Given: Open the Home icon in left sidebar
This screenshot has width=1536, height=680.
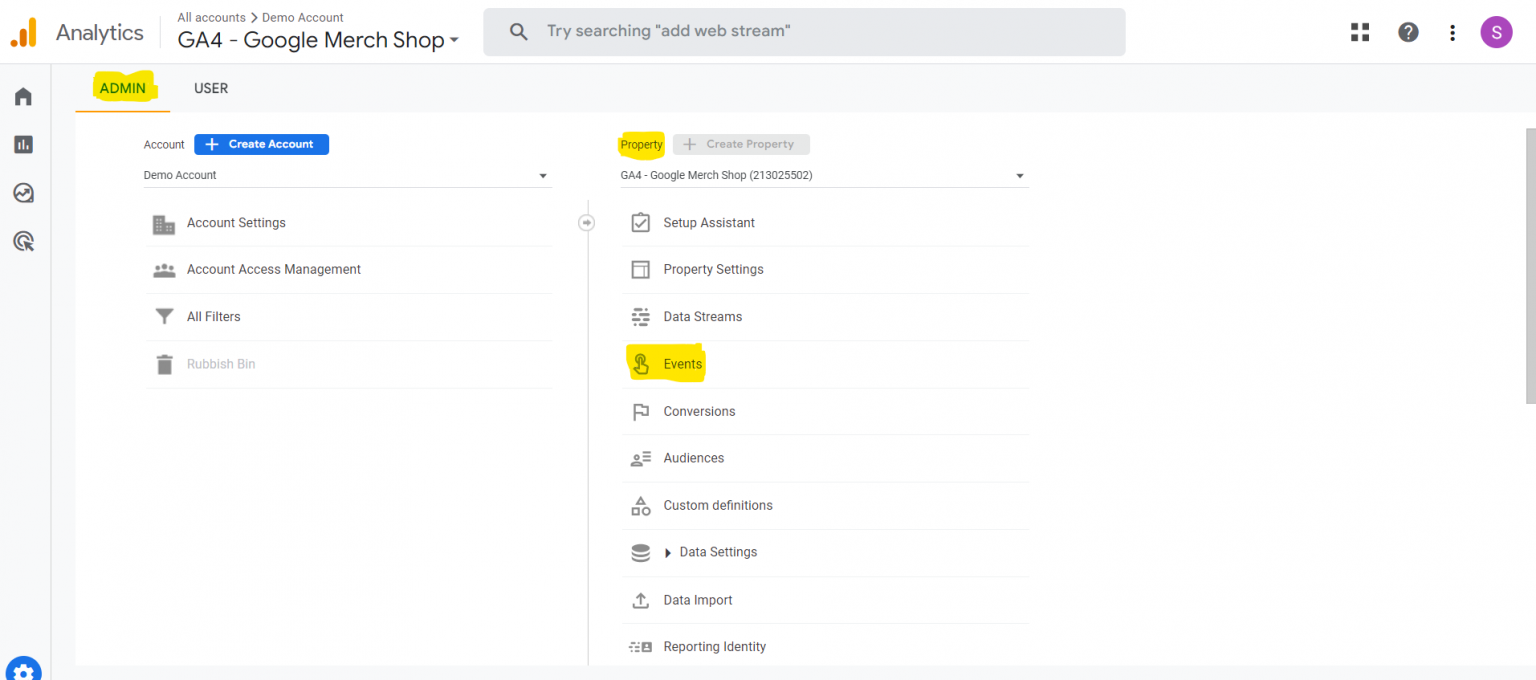Looking at the screenshot, I should (x=23, y=97).
